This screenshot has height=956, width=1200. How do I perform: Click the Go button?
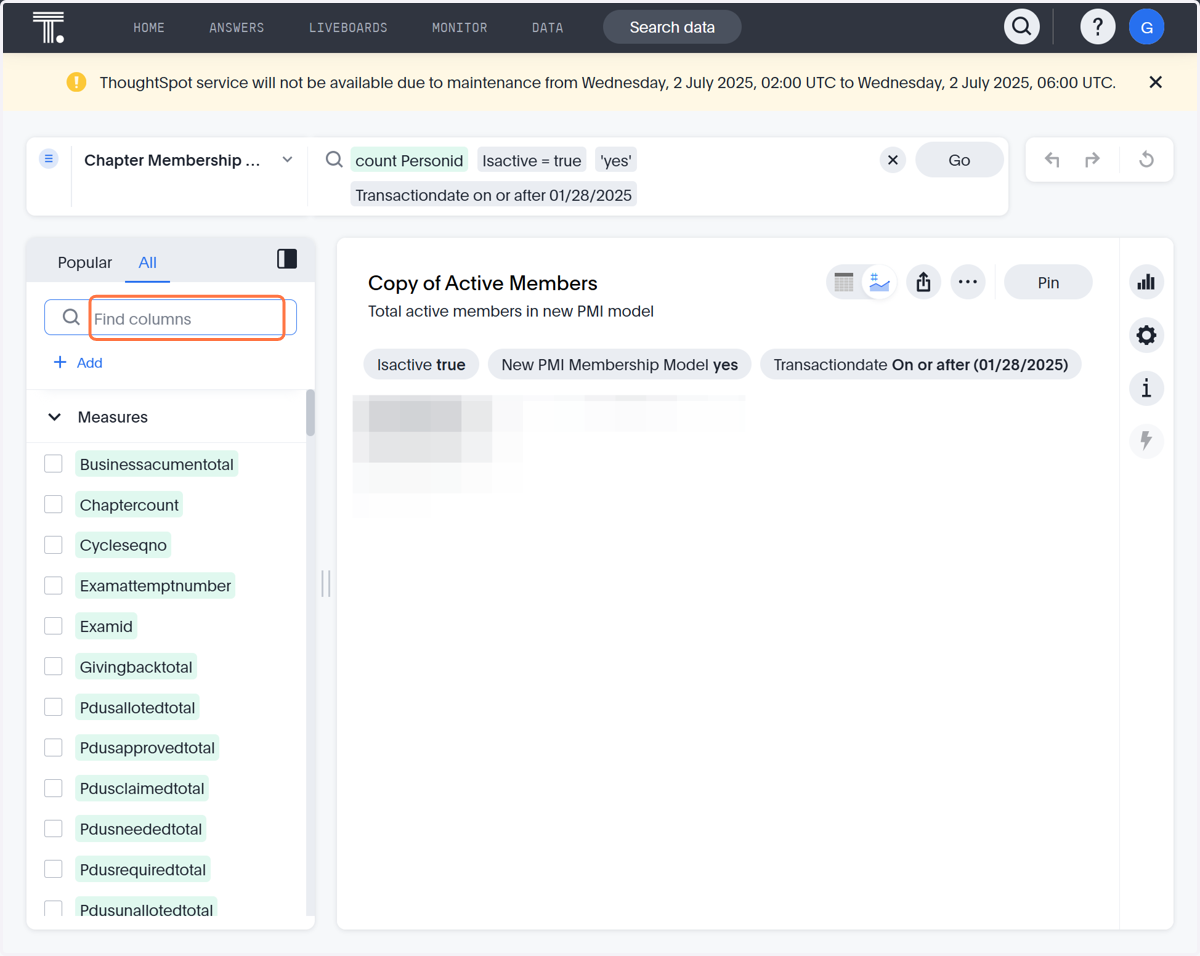(x=959, y=160)
